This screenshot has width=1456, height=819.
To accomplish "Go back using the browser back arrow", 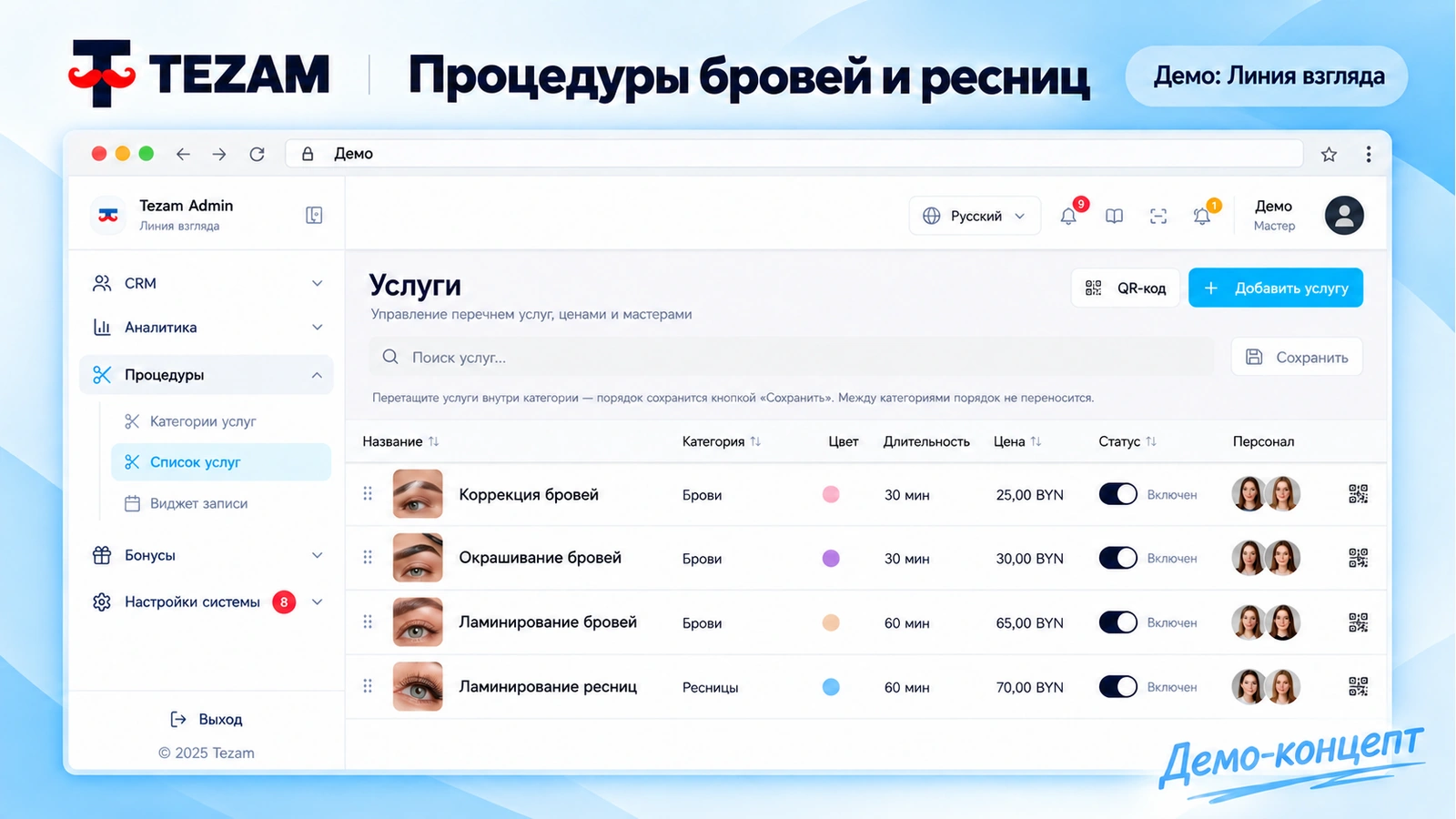I will (x=183, y=154).
